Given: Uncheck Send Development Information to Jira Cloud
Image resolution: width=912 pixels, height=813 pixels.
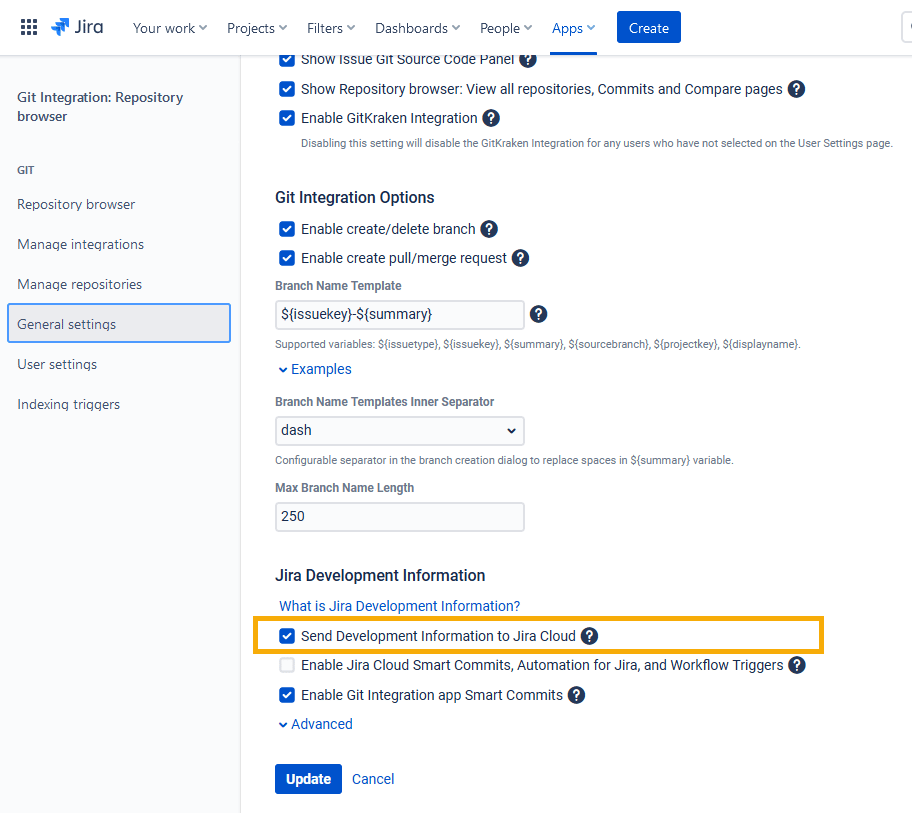Looking at the screenshot, I should point(287,636).
